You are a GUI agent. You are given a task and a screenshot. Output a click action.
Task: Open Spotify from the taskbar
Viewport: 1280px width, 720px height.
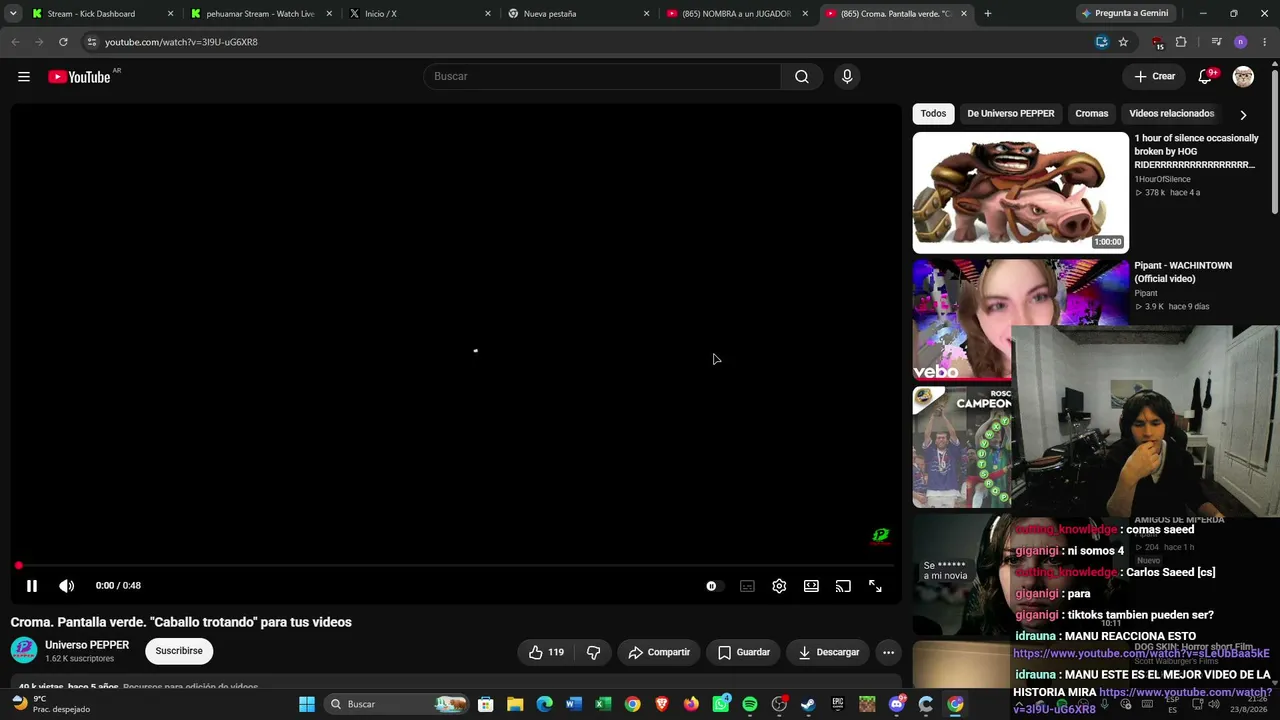coord(750,704)
